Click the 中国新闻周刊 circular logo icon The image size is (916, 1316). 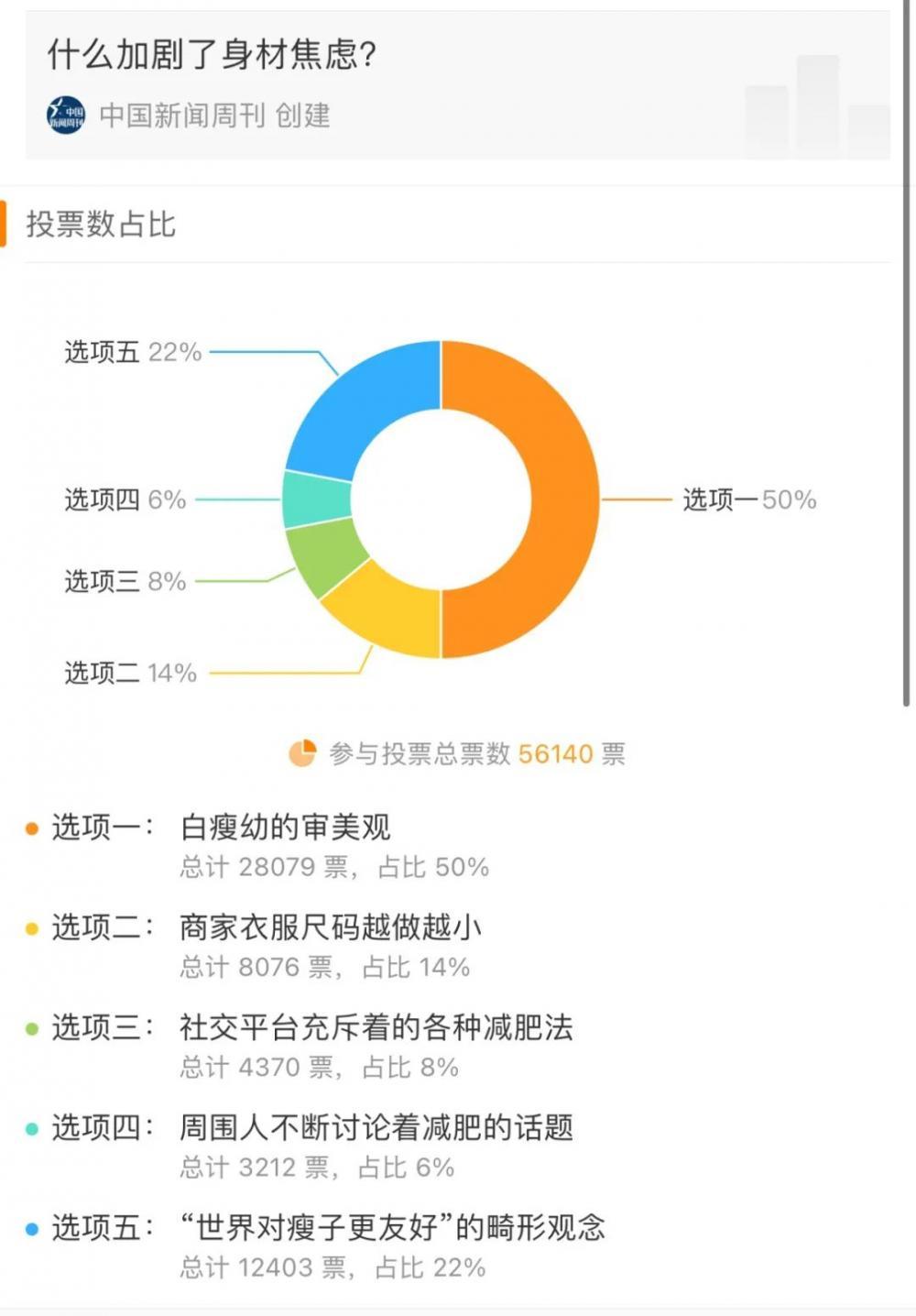pos(62,114)
